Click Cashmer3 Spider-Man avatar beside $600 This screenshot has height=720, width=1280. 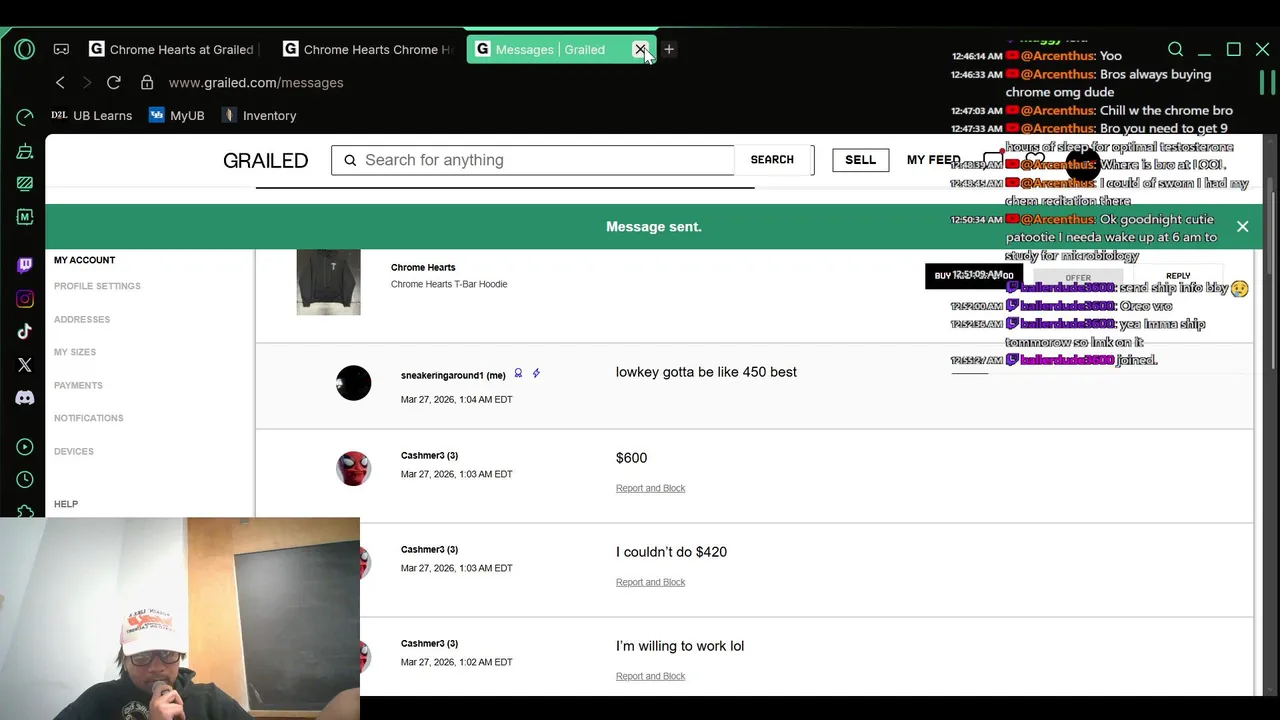(353, 468)
